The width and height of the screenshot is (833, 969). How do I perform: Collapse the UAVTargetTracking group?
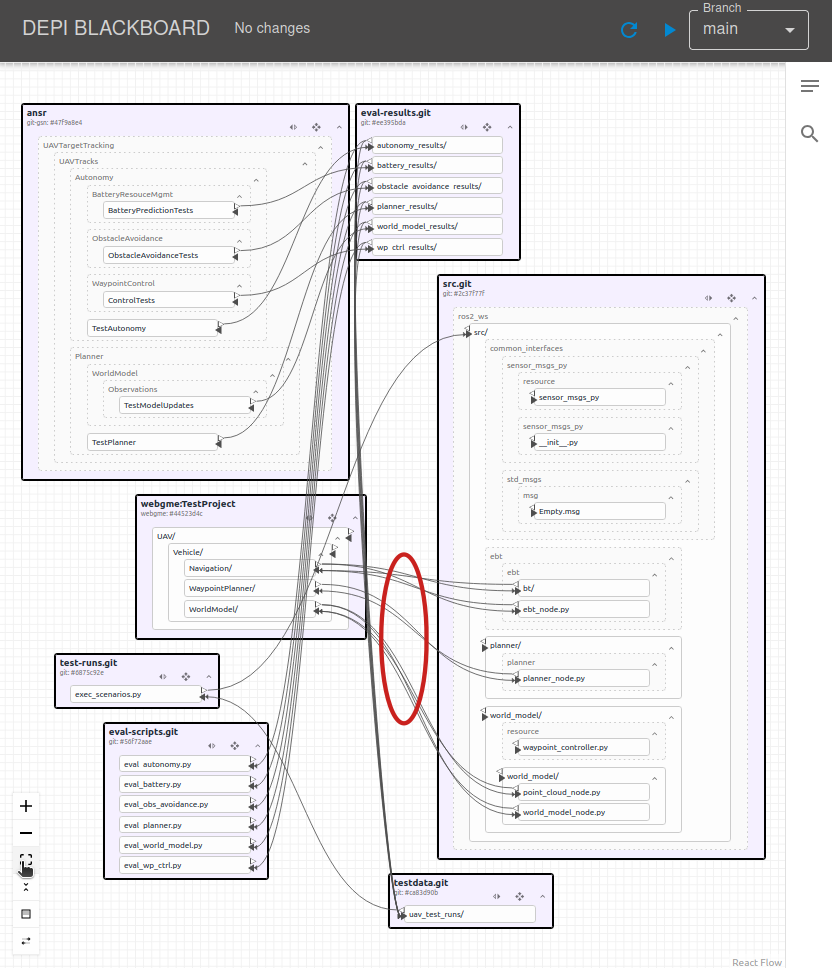pyautogui.click(x=321, y=148)
